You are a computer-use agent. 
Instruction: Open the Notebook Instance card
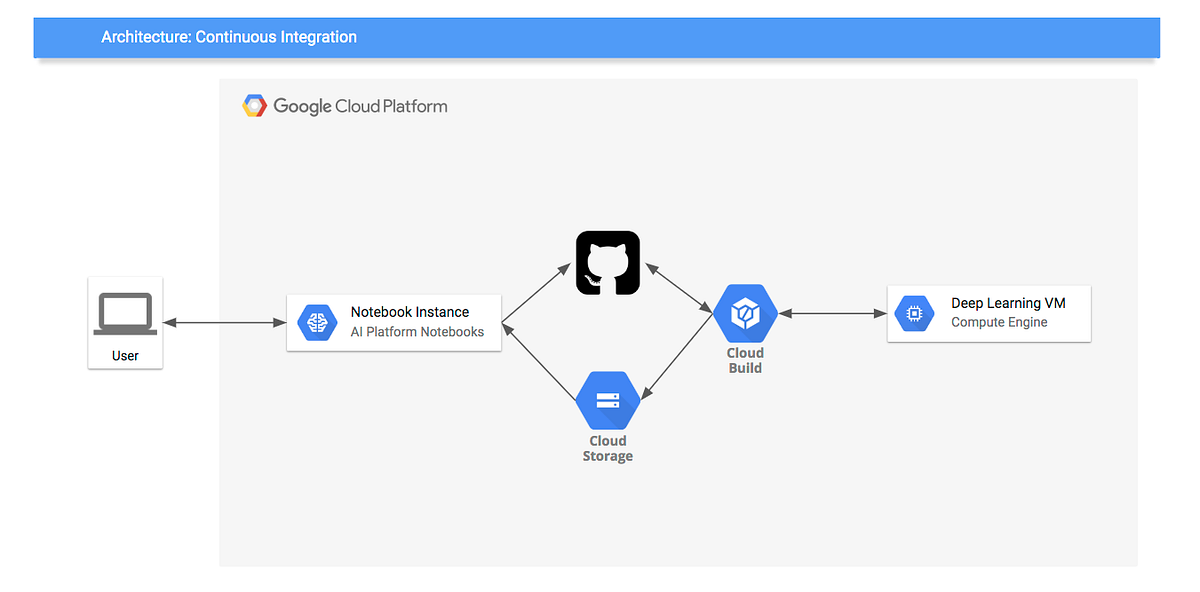click(x=393, y=322)
